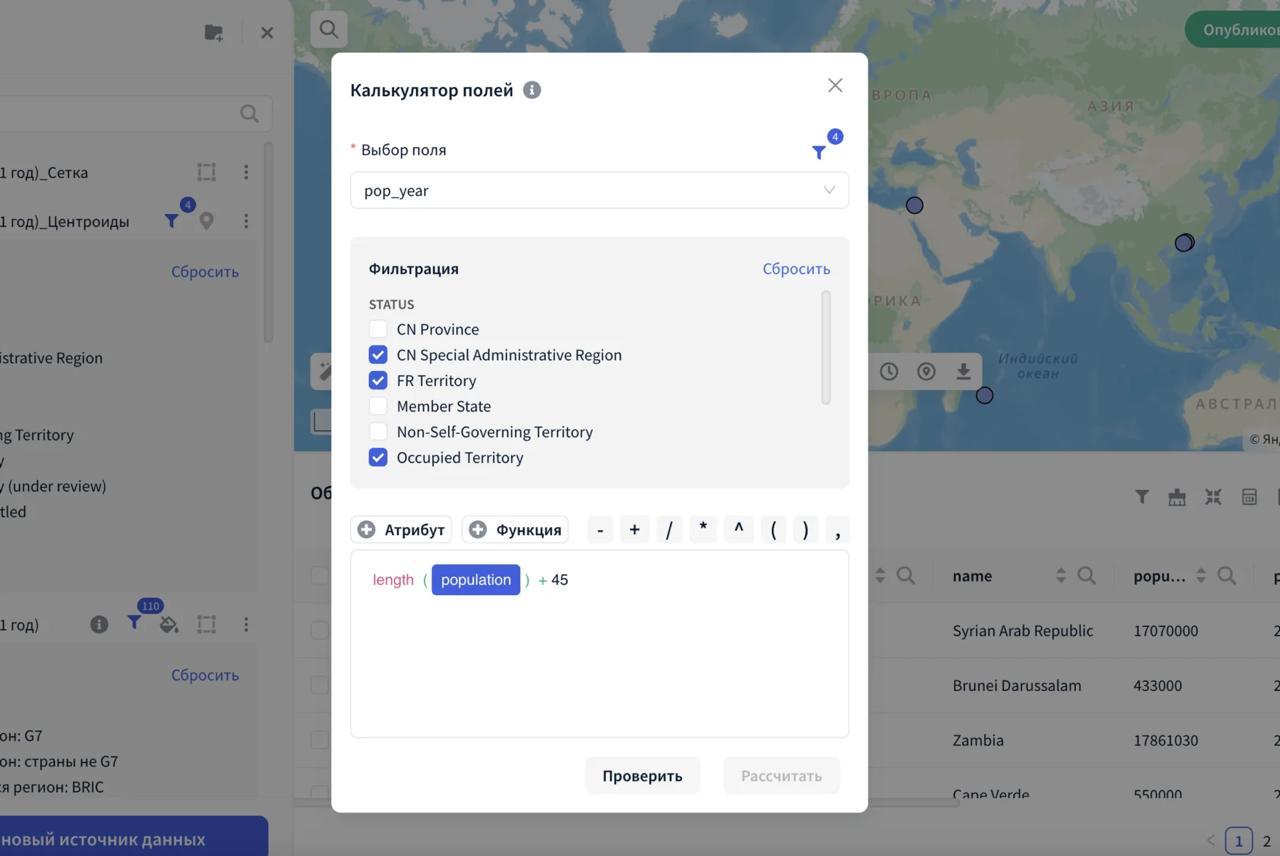Screen dimensions: 1280x856
Task: Search within the popu... column
Action: point(1226,576)
